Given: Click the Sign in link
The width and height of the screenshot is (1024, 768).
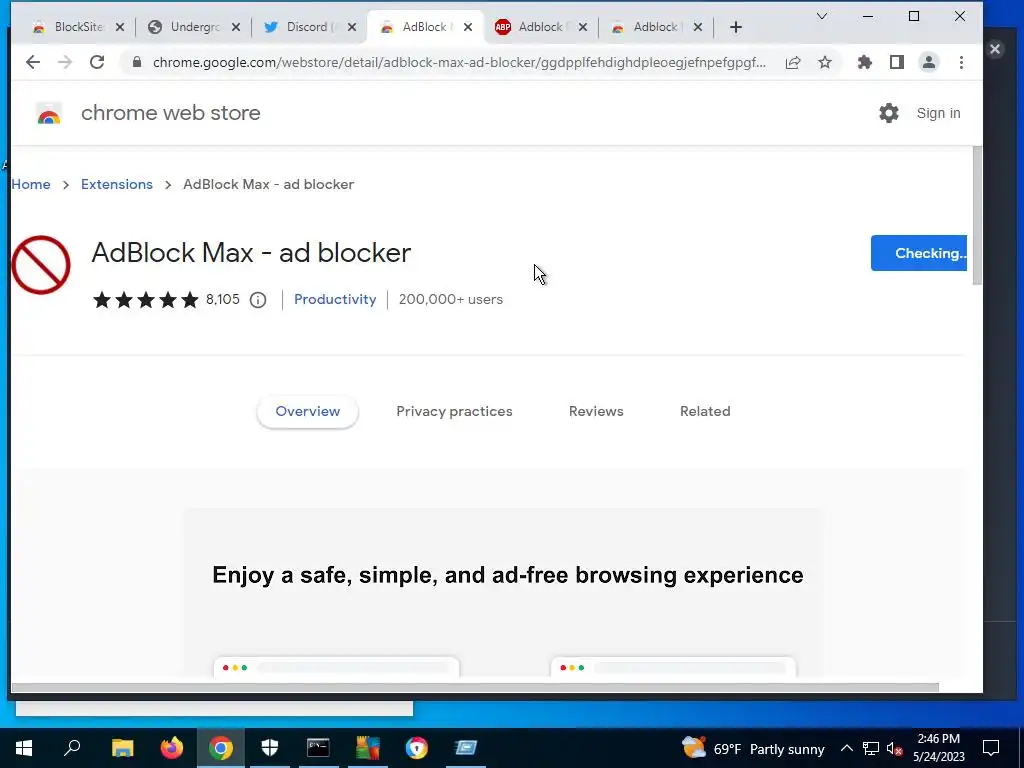Looking at the screenshot, I should click(x=938, y=113).
